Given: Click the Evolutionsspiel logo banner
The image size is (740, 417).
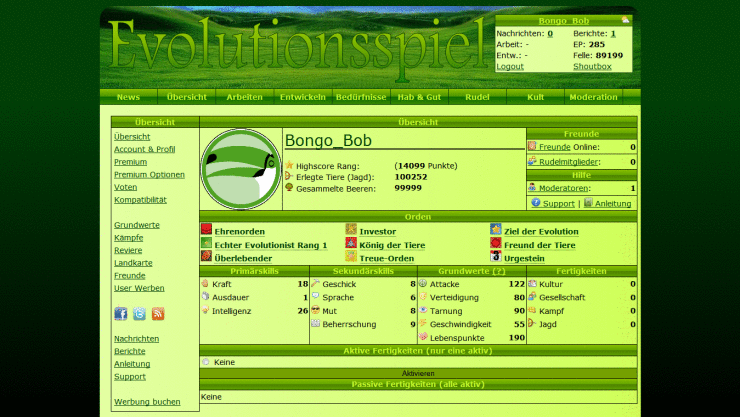Looking at the screenshot, I should [297, 49].
